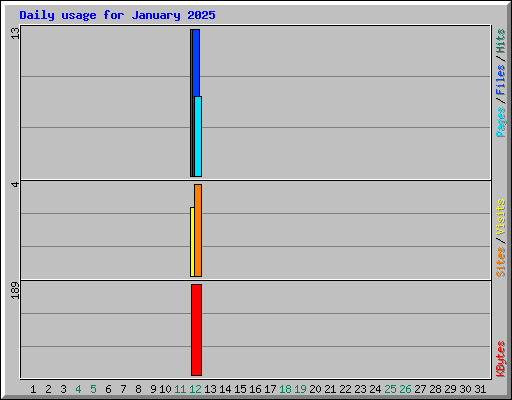
Task: Click day '21' on the x-axis
Action: 330,389
